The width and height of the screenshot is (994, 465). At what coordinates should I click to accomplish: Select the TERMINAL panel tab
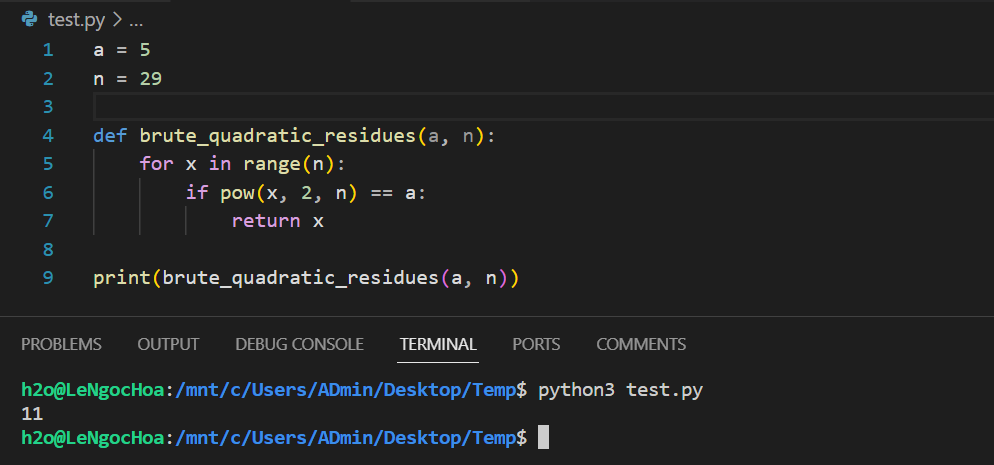[x=438, y=344]
